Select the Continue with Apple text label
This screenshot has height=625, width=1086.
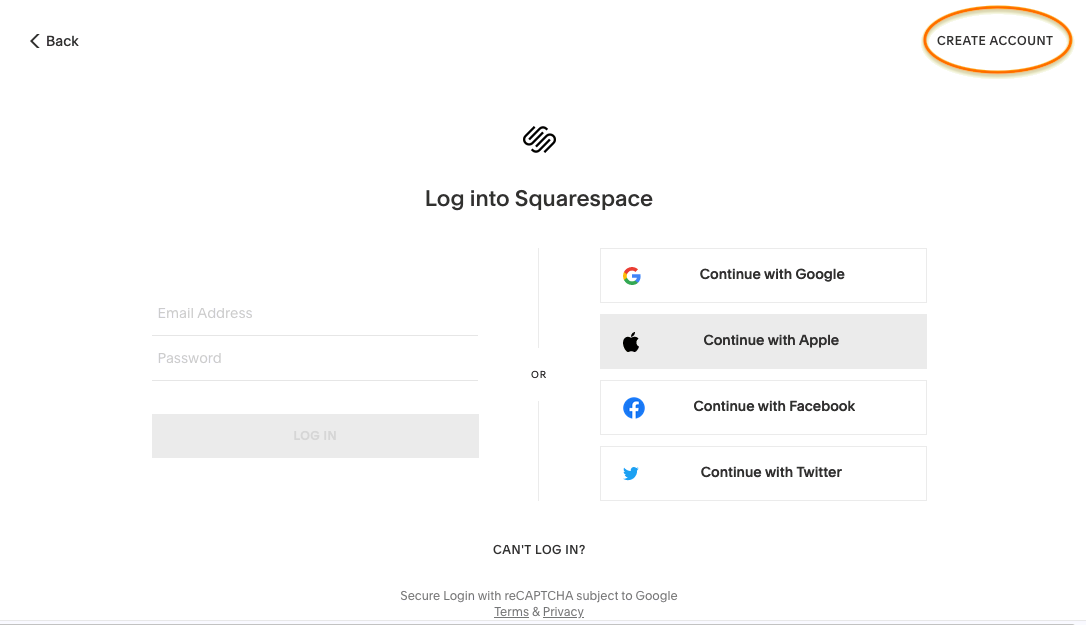point(771,341)
